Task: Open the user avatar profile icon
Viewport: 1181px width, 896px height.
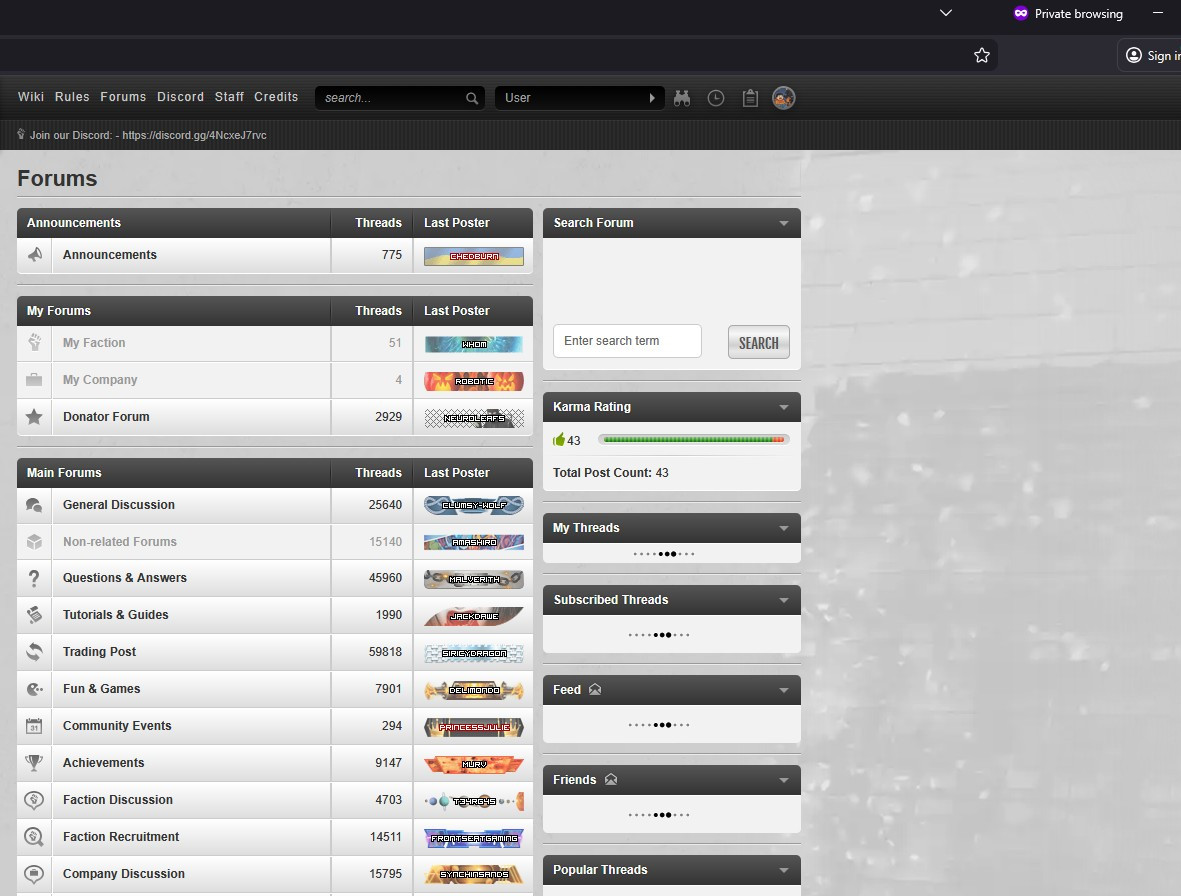Action: (783, 98)
